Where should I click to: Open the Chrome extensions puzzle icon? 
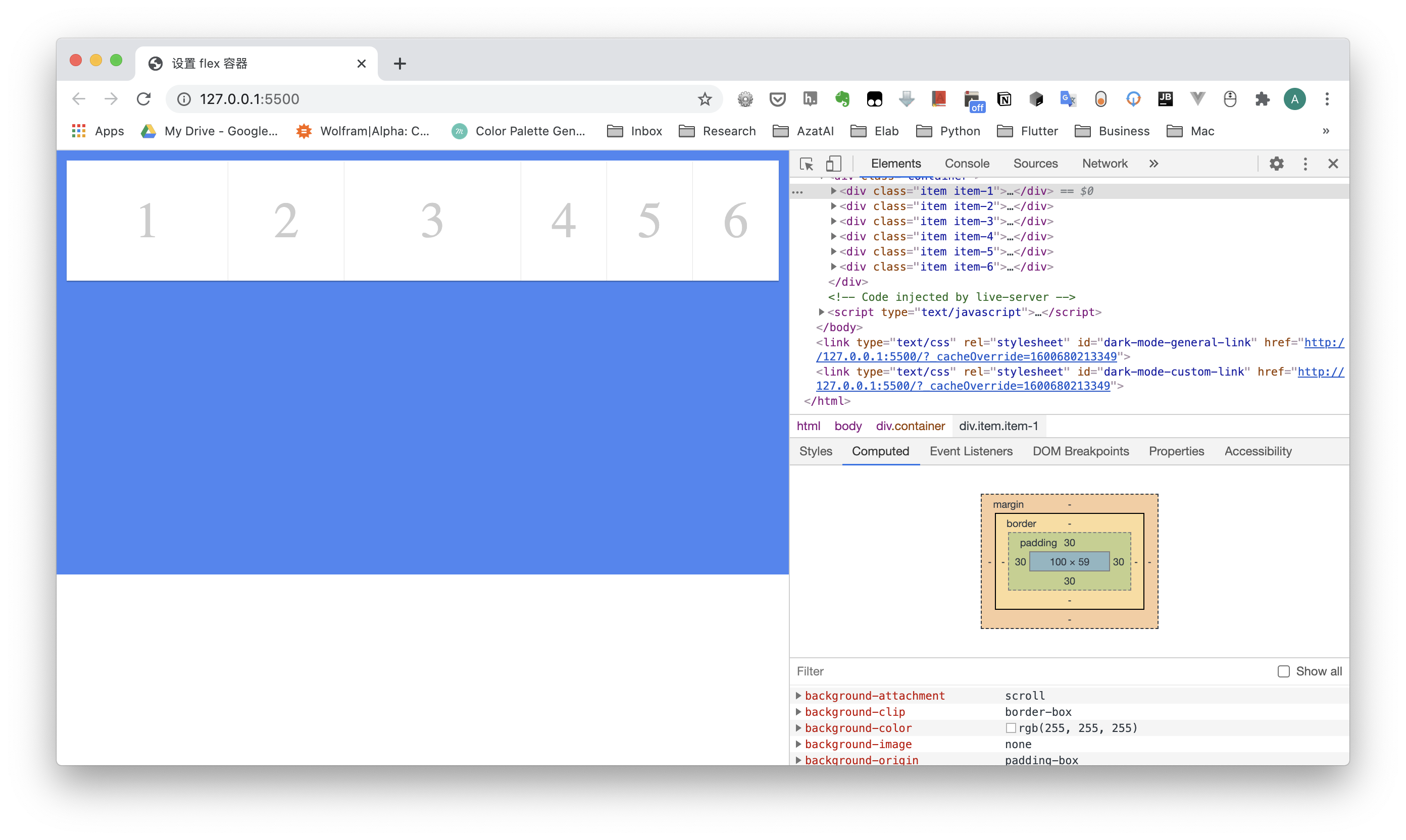tap(1262, 99)
